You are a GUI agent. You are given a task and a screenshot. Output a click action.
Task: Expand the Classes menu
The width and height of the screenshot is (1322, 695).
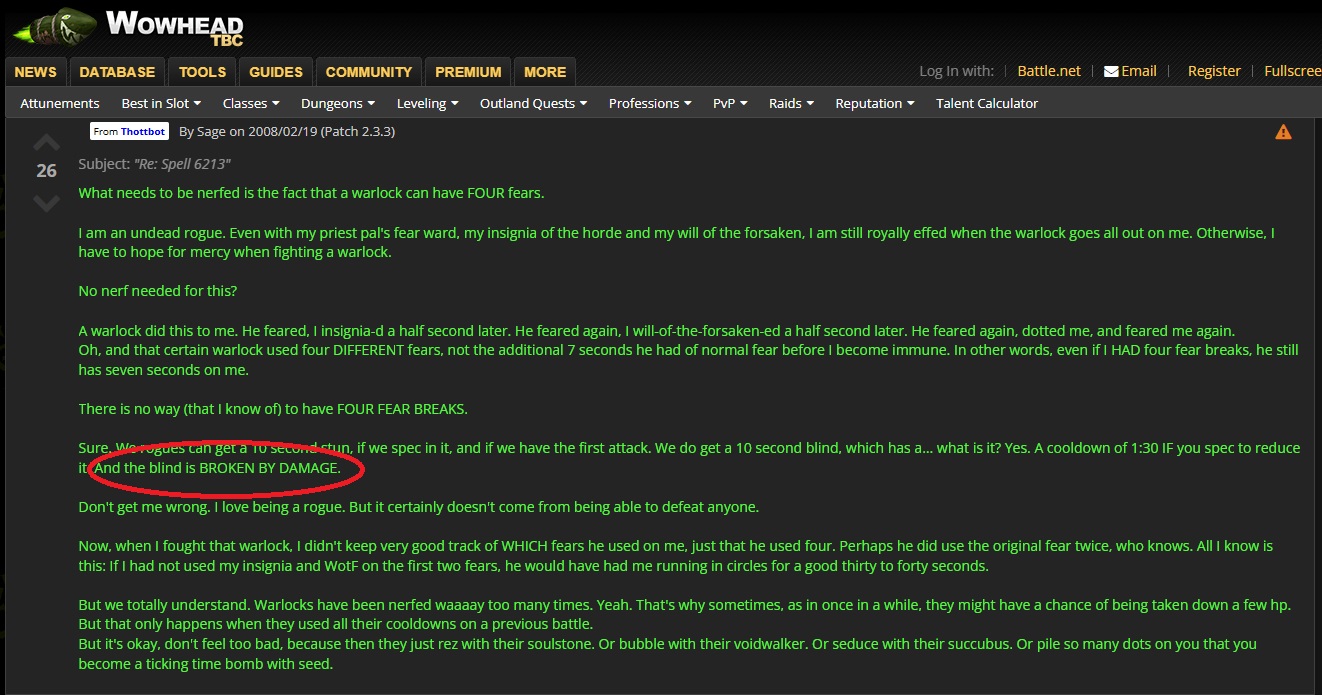click(251, 103)
